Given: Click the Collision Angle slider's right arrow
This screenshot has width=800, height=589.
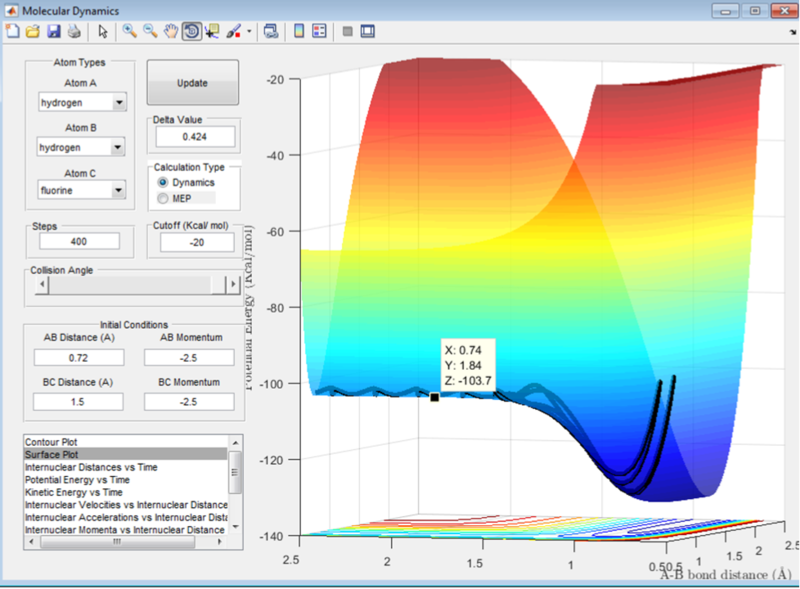Looking at the screenshot, I should [233, 286].
